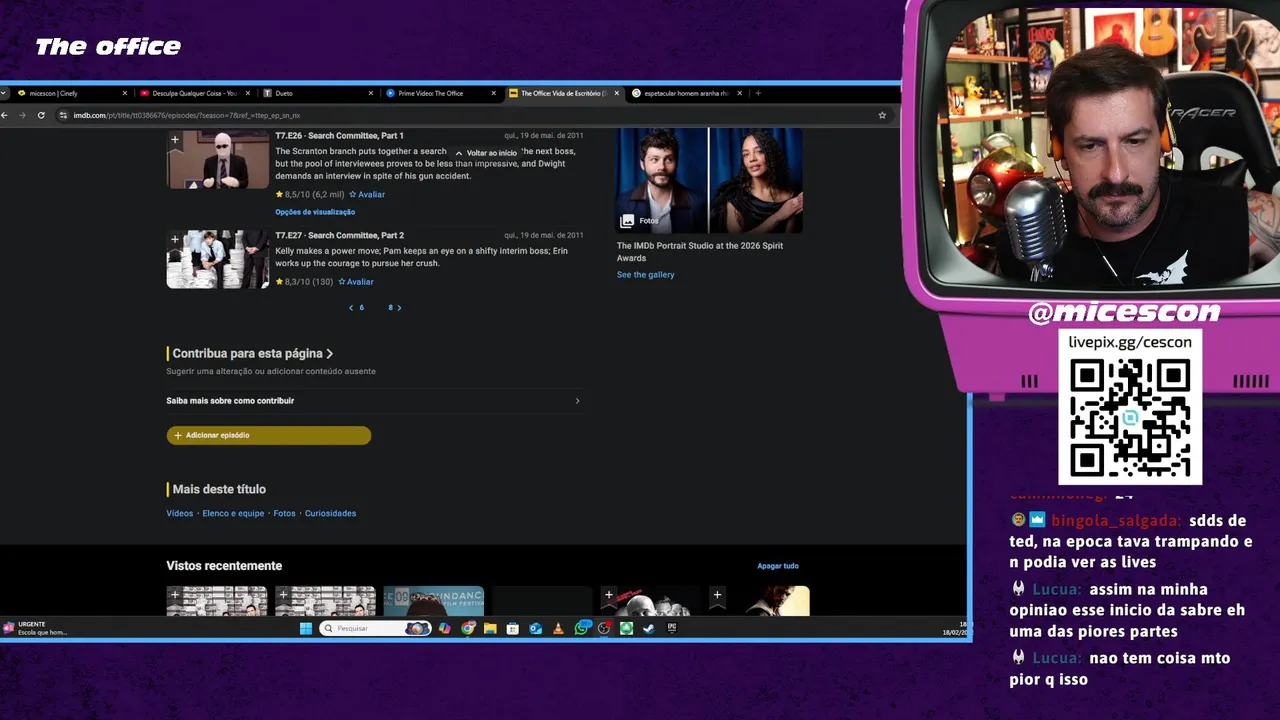Image resolution: width=1280 pixels, height=720 pixels.
Task: Switch to Desculpa Qualquer Coisa YouTube tab
Action: [195, 93]
